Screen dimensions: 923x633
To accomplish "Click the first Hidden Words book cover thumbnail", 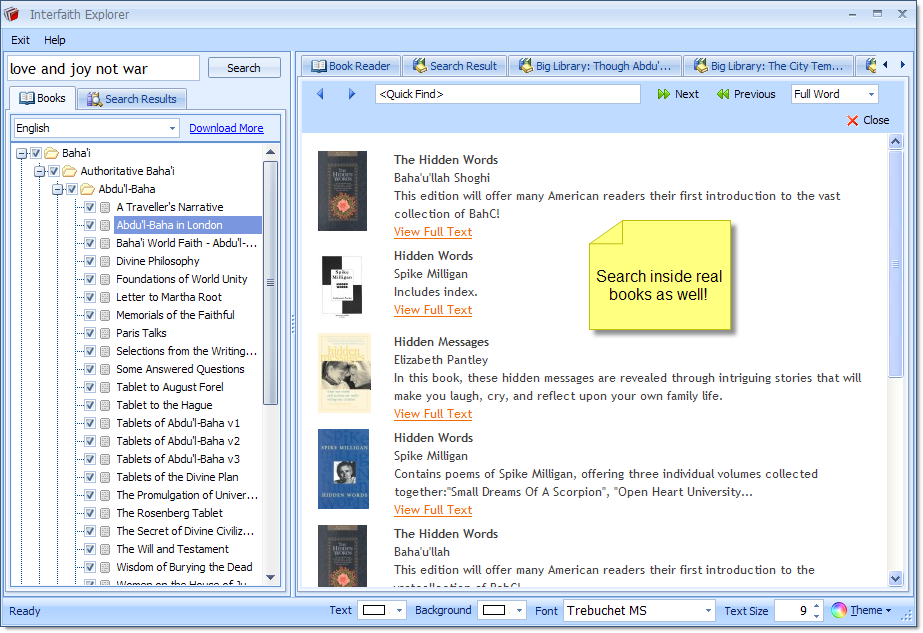I will (342, 191).
